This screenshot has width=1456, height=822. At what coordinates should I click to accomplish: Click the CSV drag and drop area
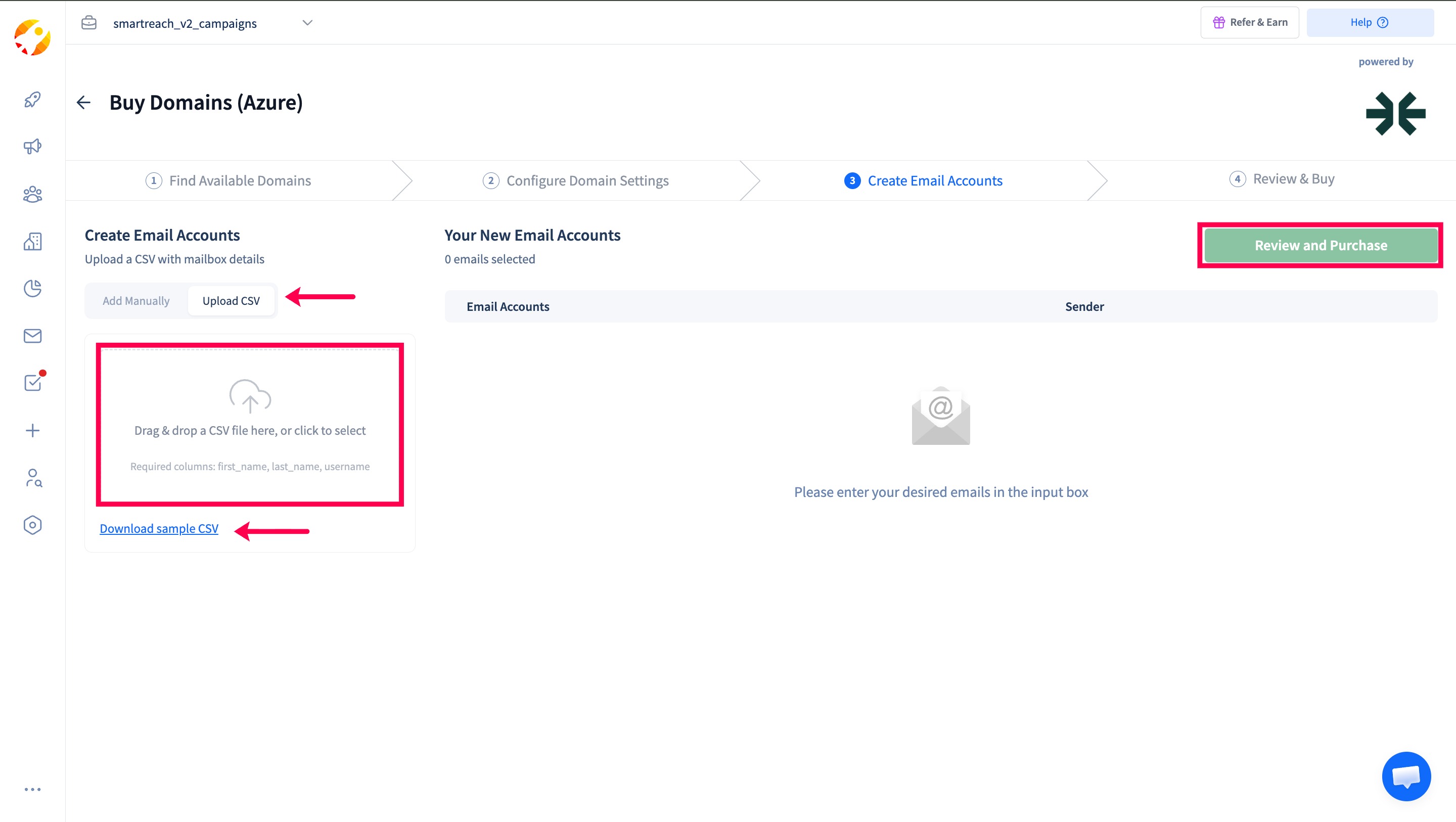click(250, 424)
